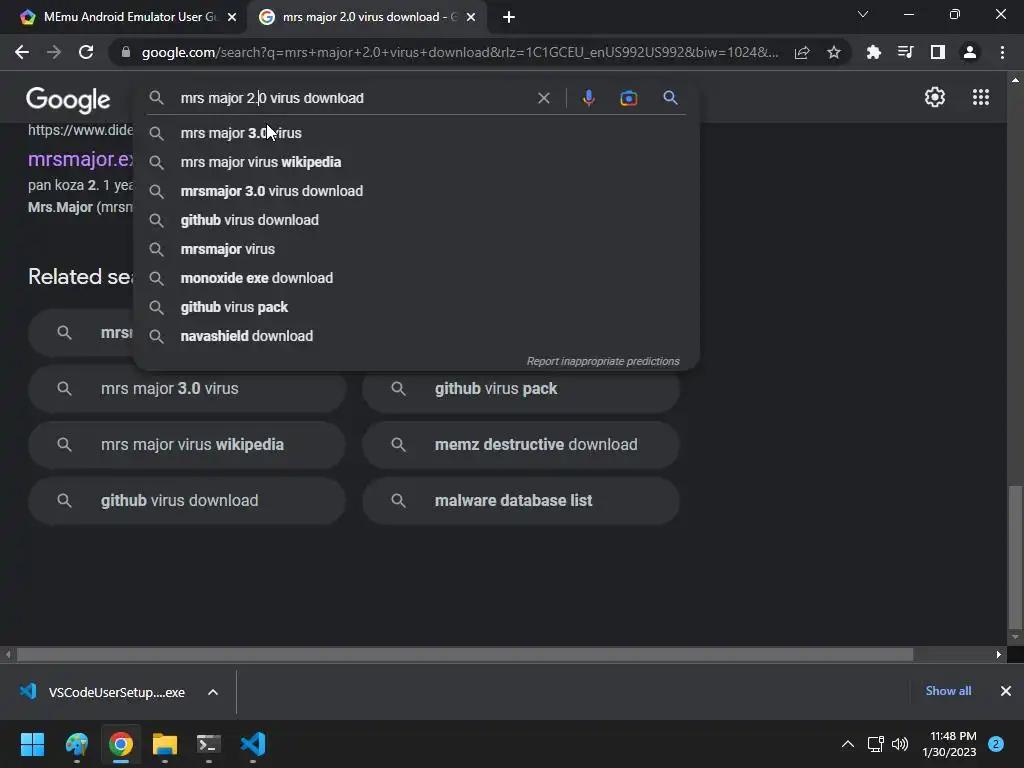Open network status in system tray
Image resolution: width=1024 pixels, height=768 pixels.
pyautogui.click(x=875, y=744)
